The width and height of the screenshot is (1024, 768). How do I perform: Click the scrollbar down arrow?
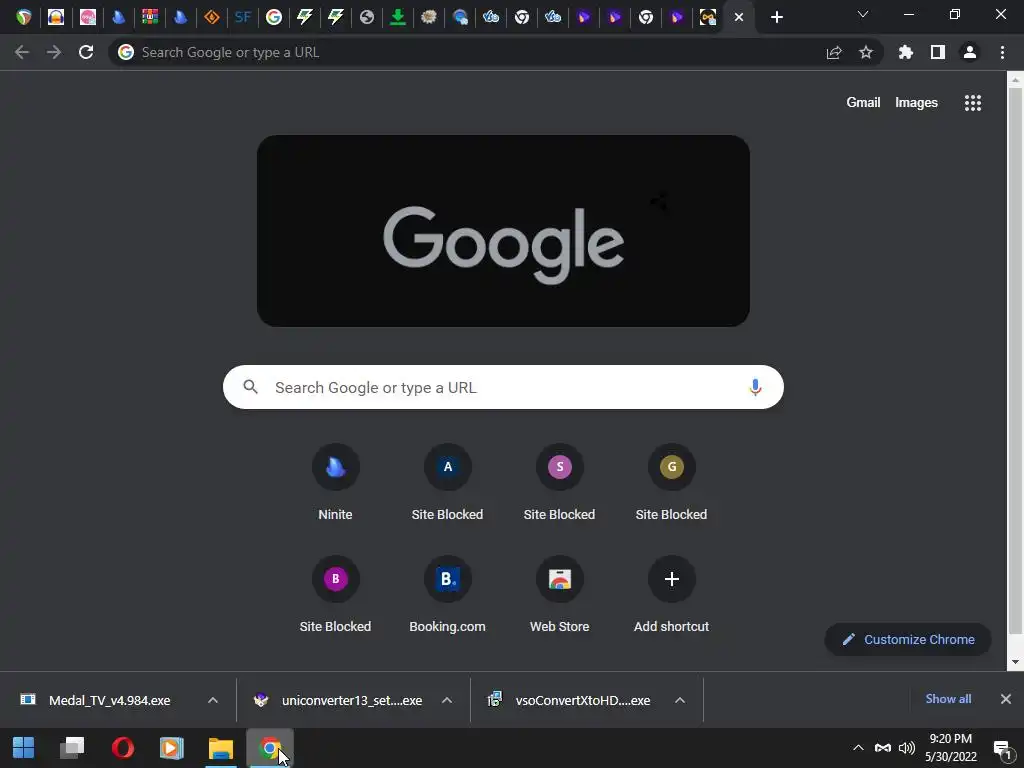[1015, 662]
